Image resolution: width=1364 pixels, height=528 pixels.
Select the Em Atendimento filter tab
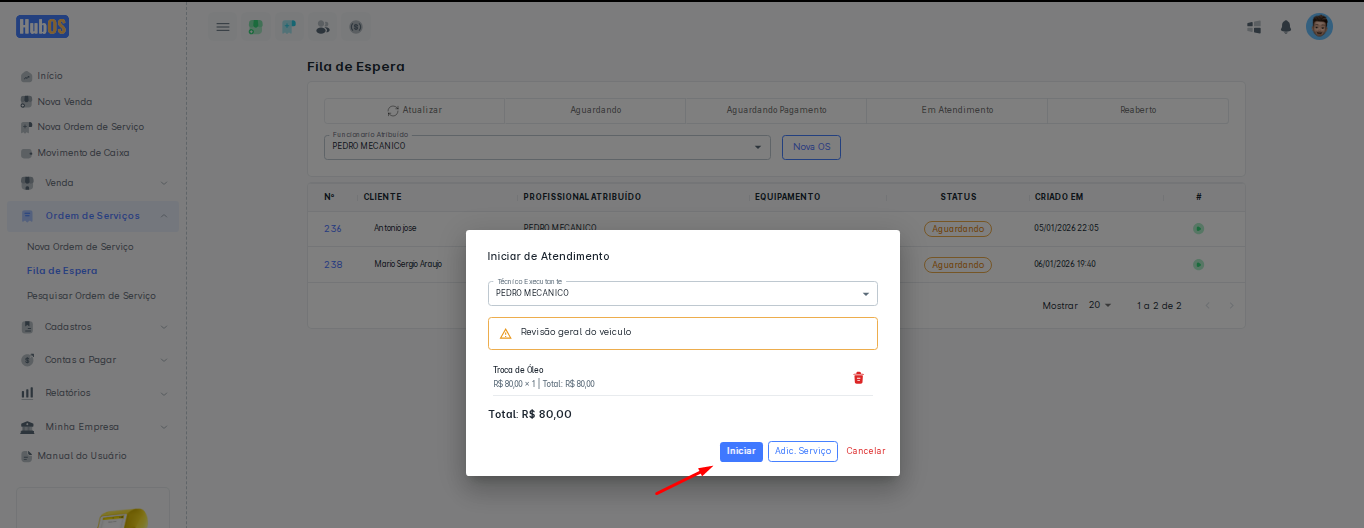(956, 110)
